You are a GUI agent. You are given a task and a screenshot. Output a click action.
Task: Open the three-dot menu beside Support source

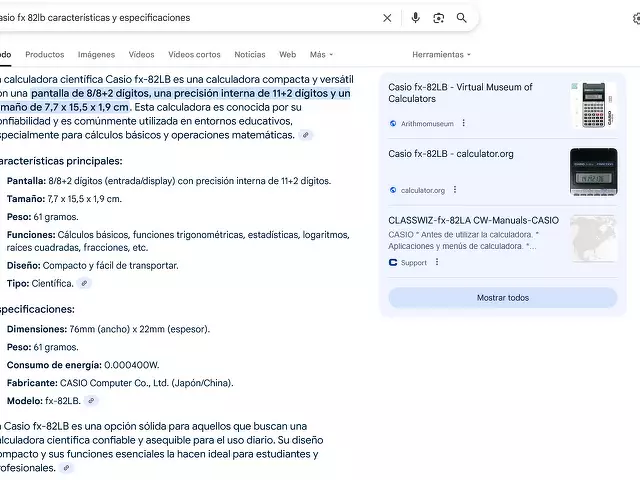pos(437,263)
